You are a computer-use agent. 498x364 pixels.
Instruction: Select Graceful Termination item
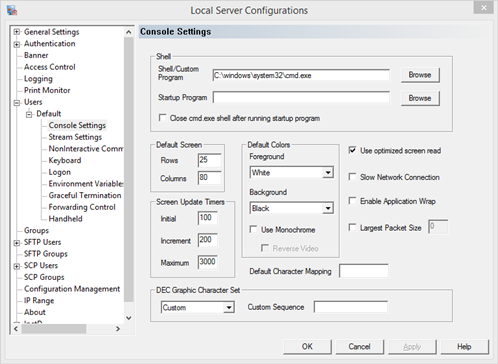[x=85, y=195]
